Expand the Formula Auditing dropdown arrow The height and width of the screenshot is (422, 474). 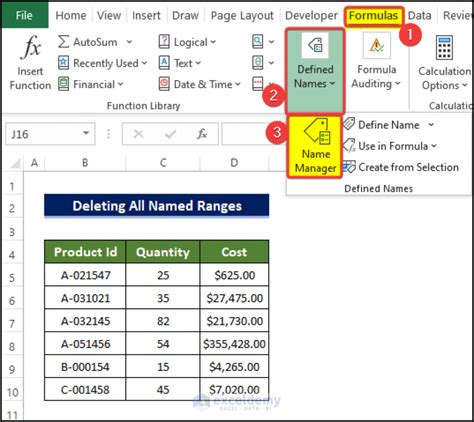pyautogui.click(x=397, y=84)
